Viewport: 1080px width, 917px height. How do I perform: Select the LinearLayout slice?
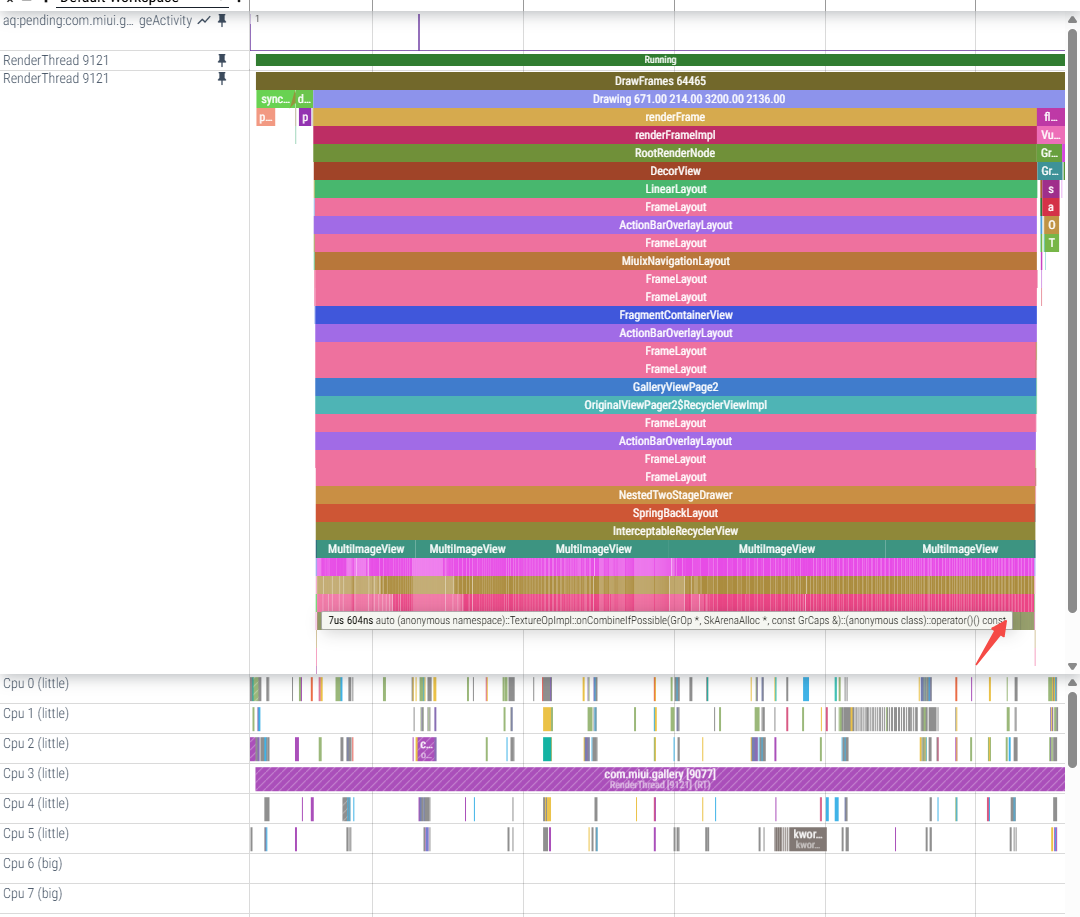pyautogui.click(x=676, y=189)
